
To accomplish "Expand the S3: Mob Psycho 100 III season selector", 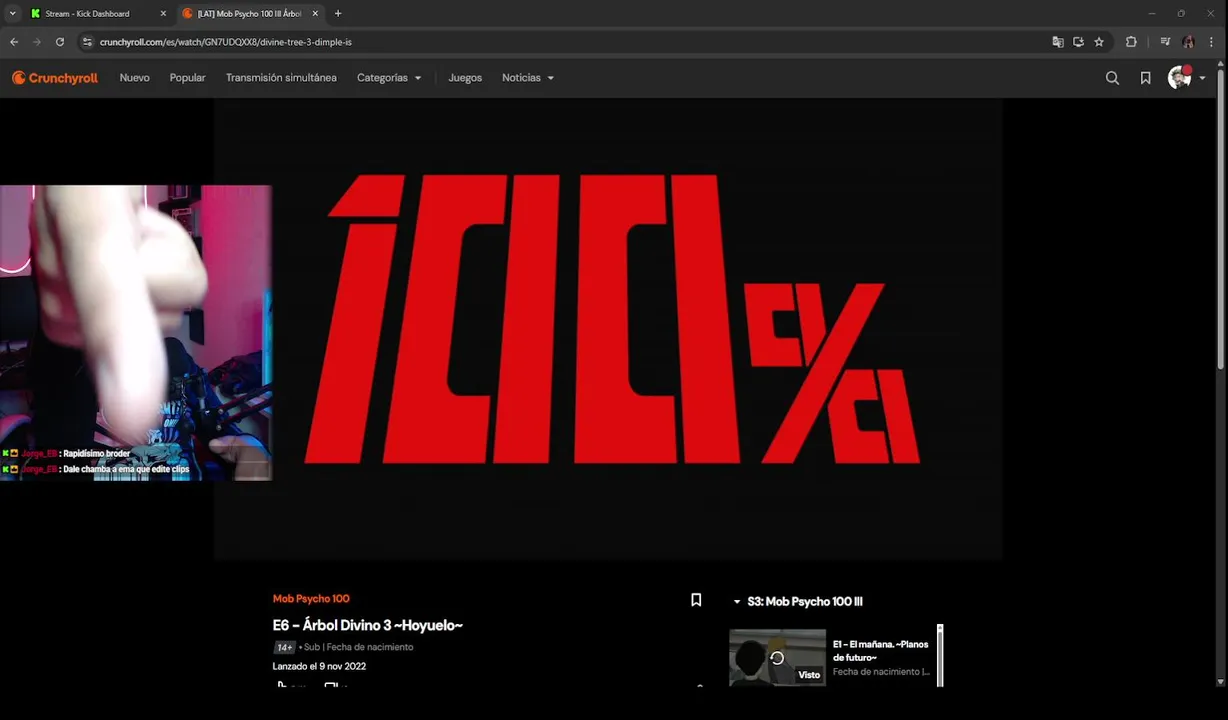I will pyautogui.click(x=798, y=602).
